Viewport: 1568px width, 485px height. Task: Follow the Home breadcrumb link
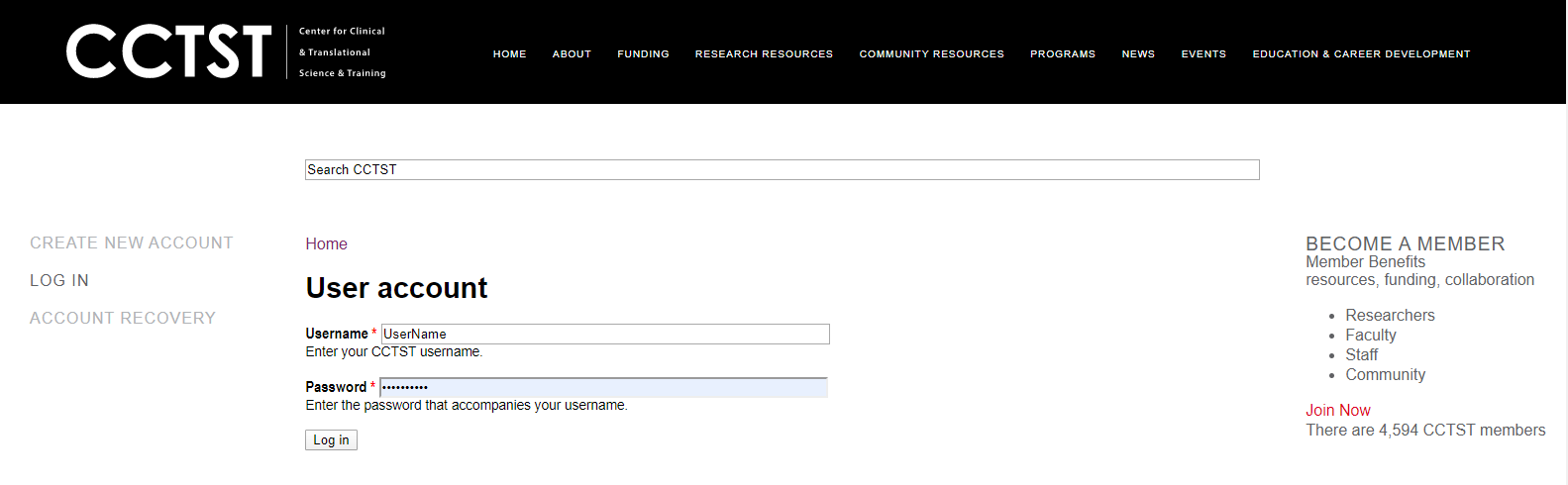(x=326, y=243)
